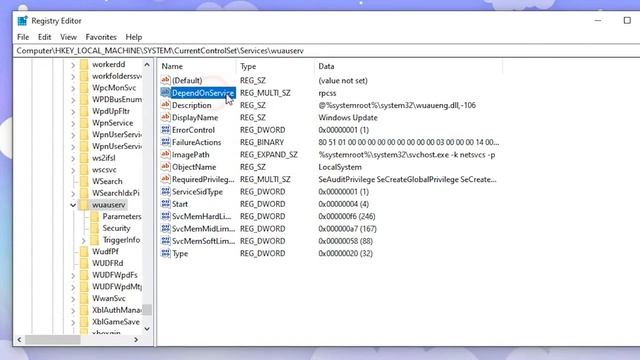Click the DisplayName value string icon

pos(165,117)
